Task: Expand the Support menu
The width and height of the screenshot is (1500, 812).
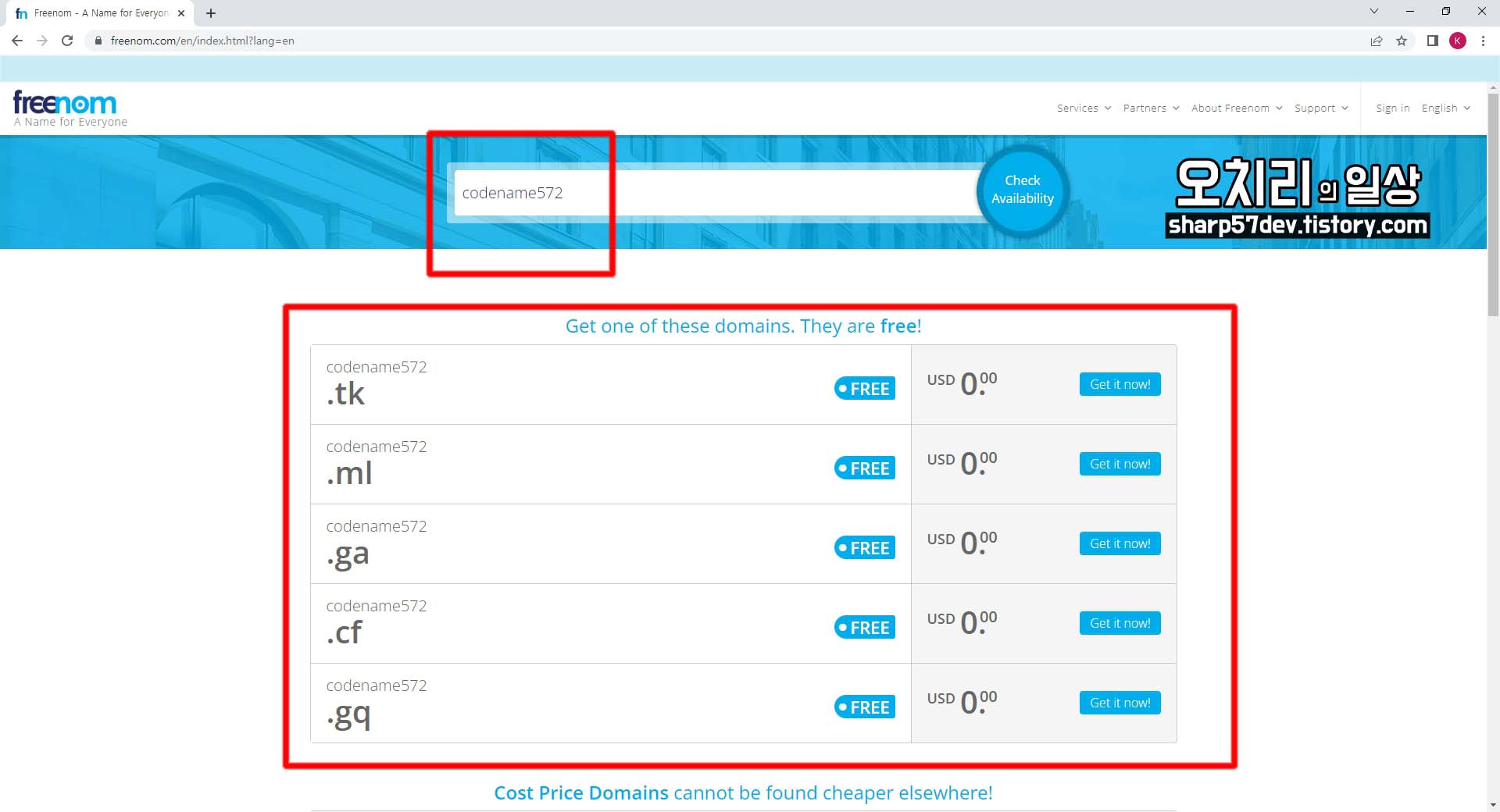Action: [x=1321, y=108]
